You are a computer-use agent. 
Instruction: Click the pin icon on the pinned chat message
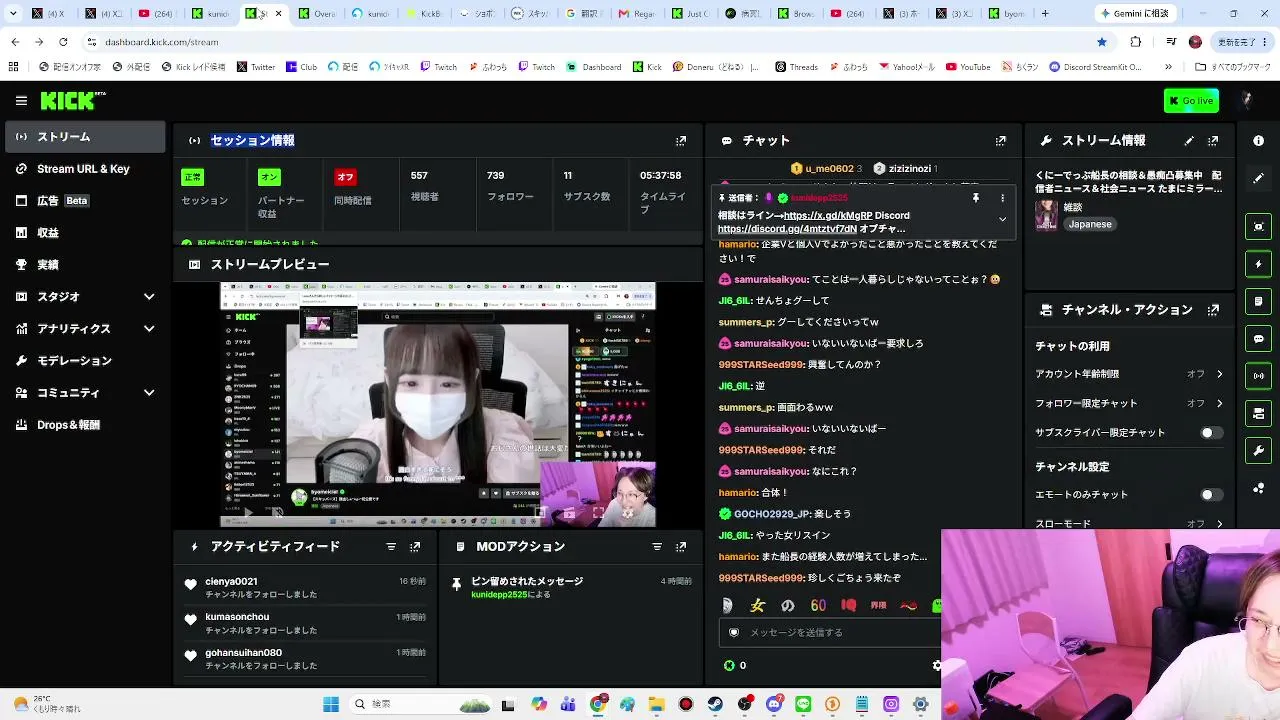(x=975, y=198)
